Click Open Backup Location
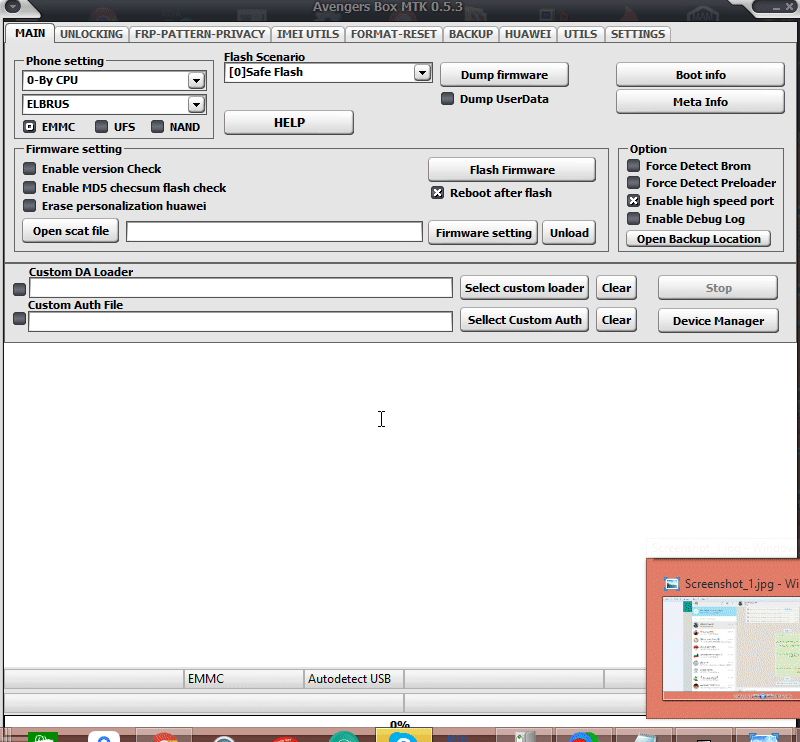The height and width of the screenshot is (742, 800). pos(698,239)
